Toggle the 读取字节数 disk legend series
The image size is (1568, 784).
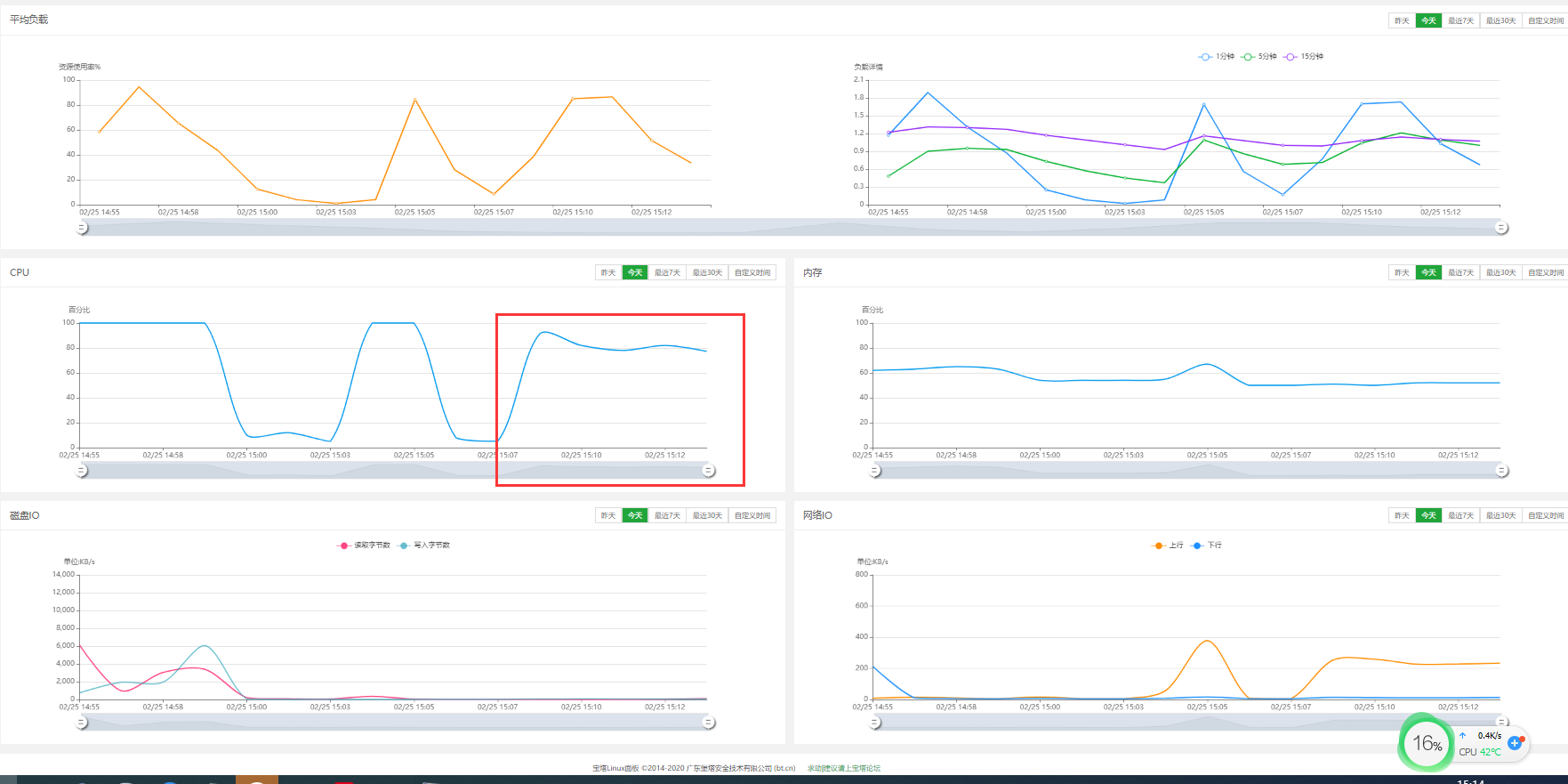tap(364, 545)
